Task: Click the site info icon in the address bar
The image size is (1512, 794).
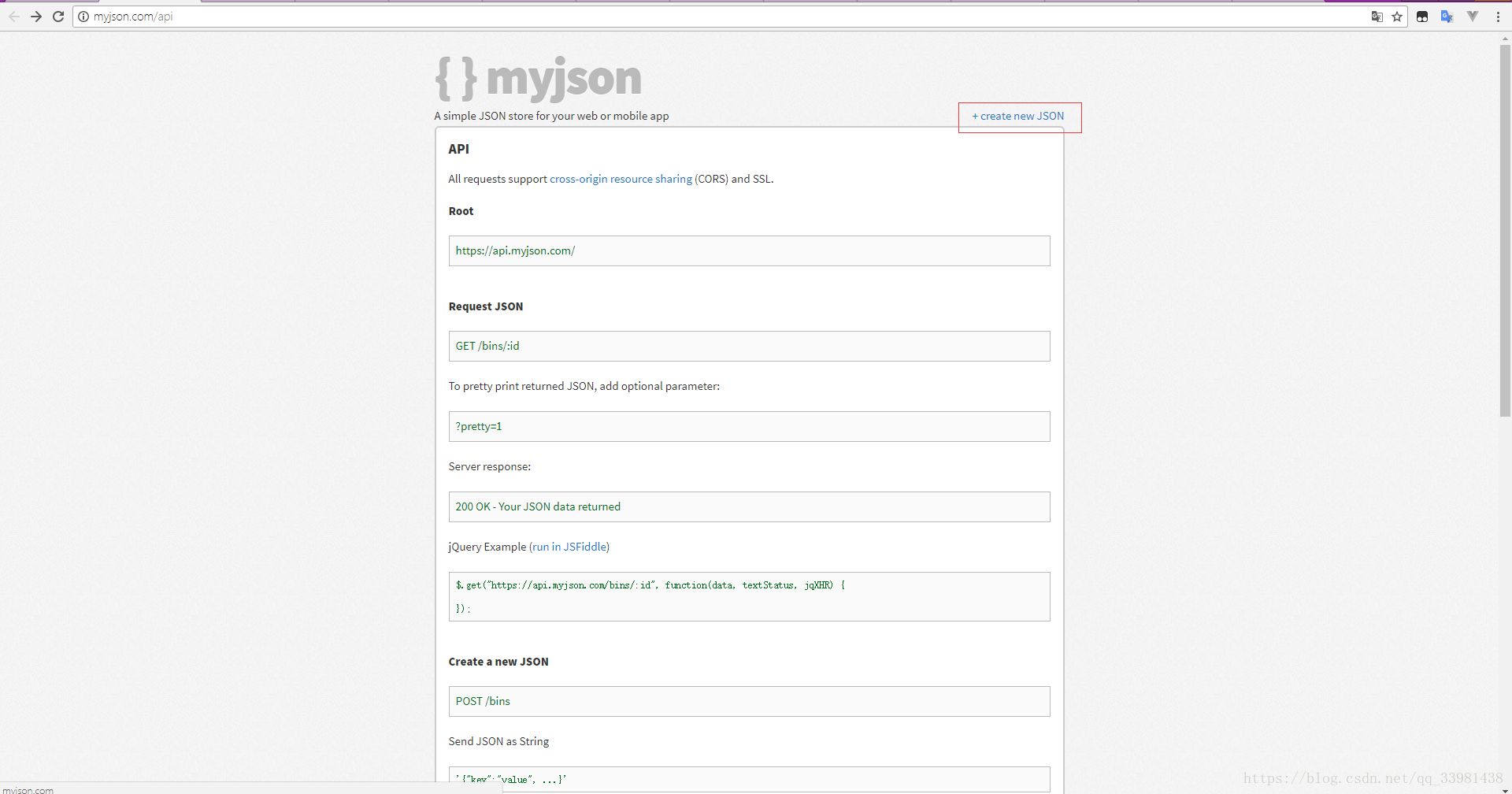Action: coord(83,17)
